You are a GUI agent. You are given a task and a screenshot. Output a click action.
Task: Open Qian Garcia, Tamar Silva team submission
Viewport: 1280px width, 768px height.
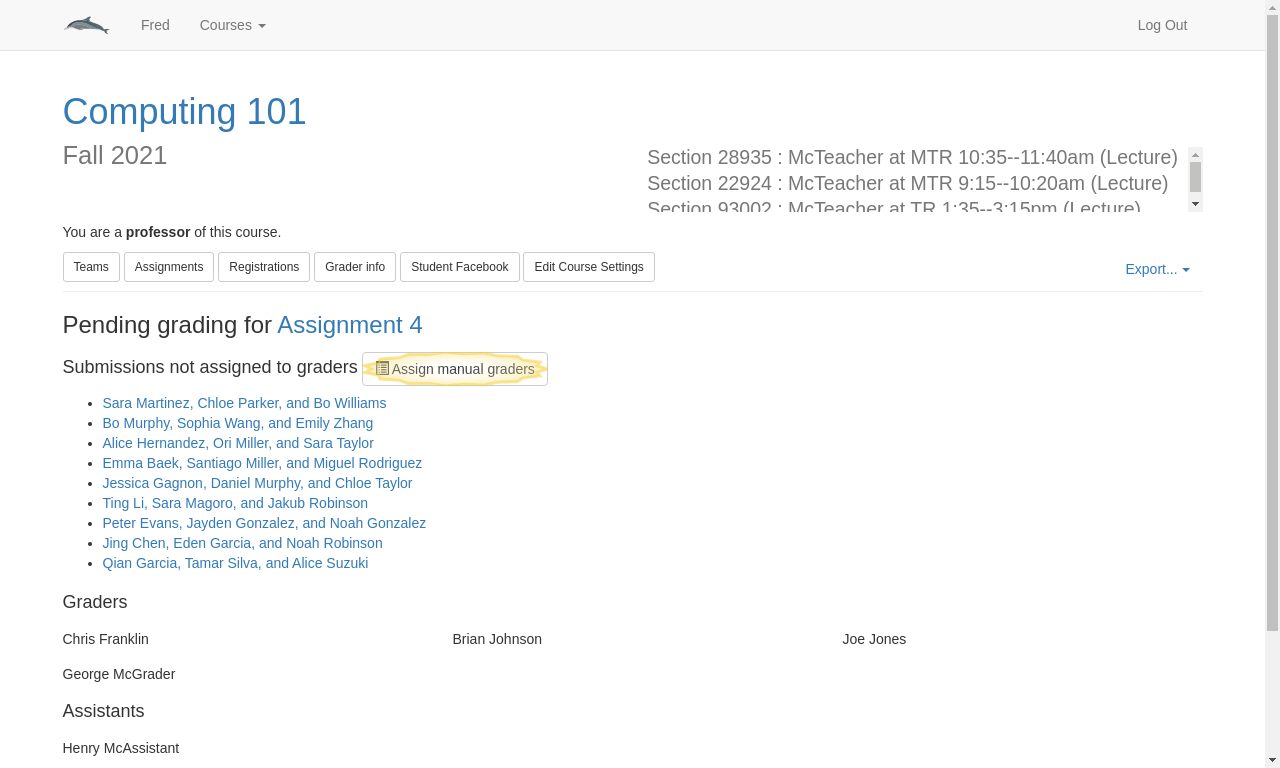235,563
